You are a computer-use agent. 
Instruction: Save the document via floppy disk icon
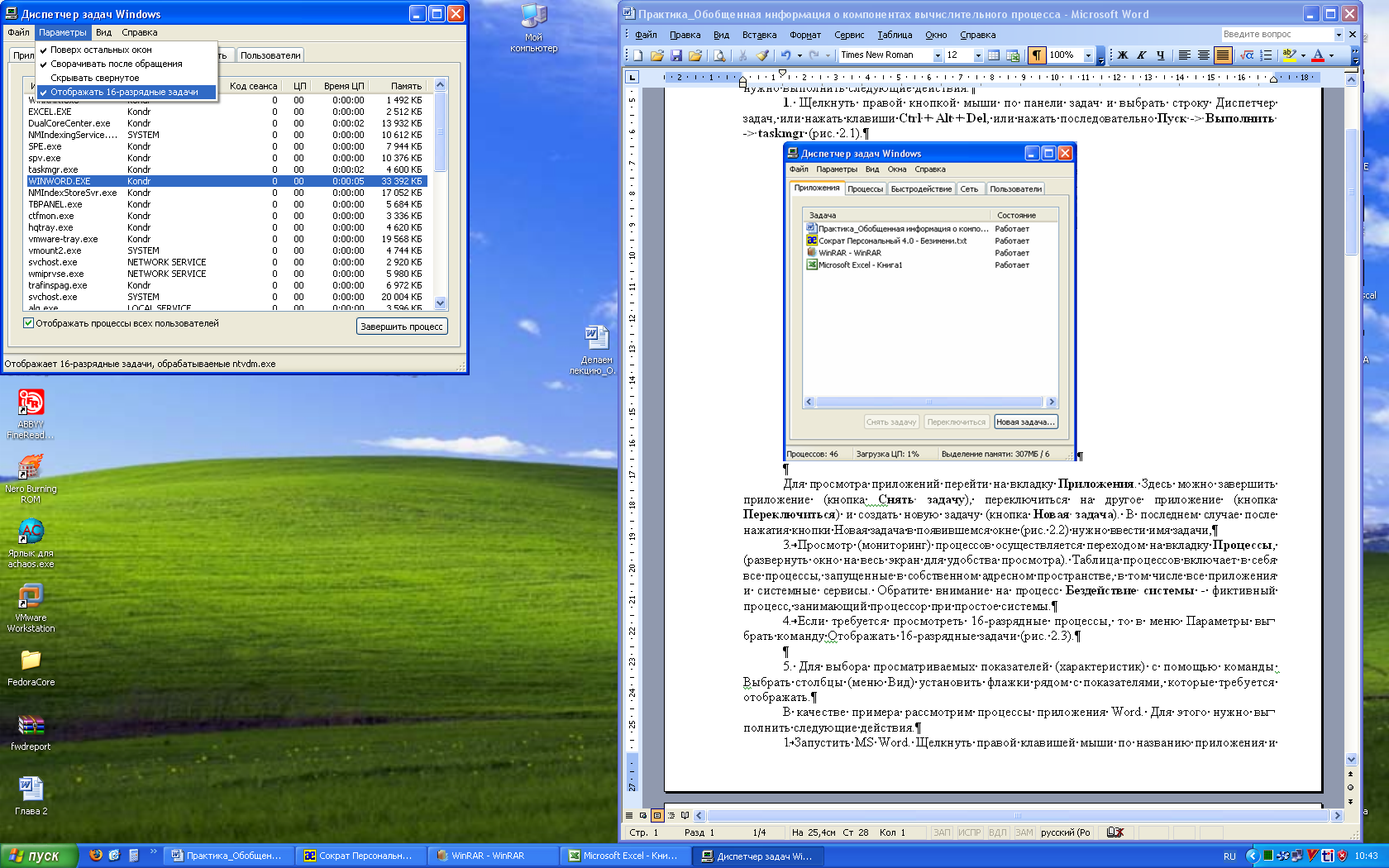coord(676,55)
